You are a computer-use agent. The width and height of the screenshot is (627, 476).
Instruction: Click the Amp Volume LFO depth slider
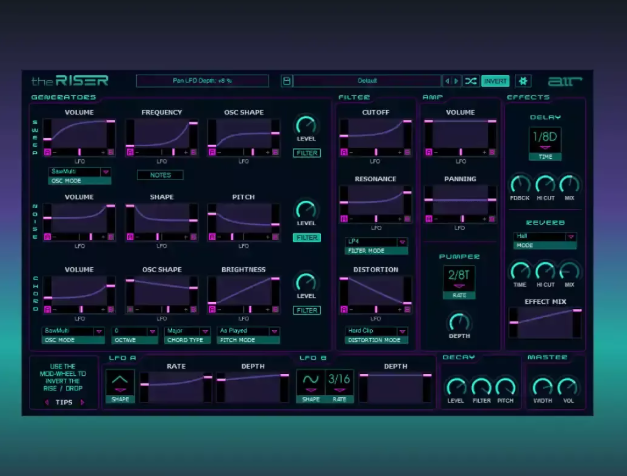point(460,152)
